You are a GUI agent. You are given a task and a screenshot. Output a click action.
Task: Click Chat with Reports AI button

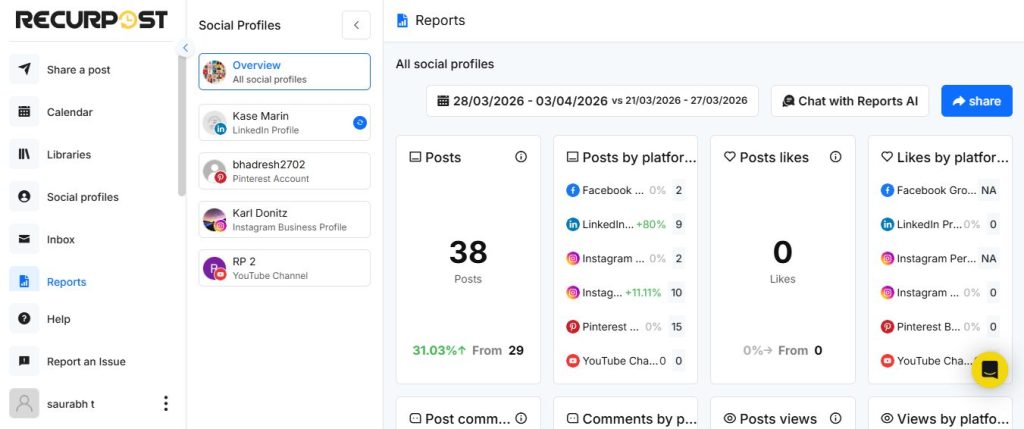click(x=850, y=101)
